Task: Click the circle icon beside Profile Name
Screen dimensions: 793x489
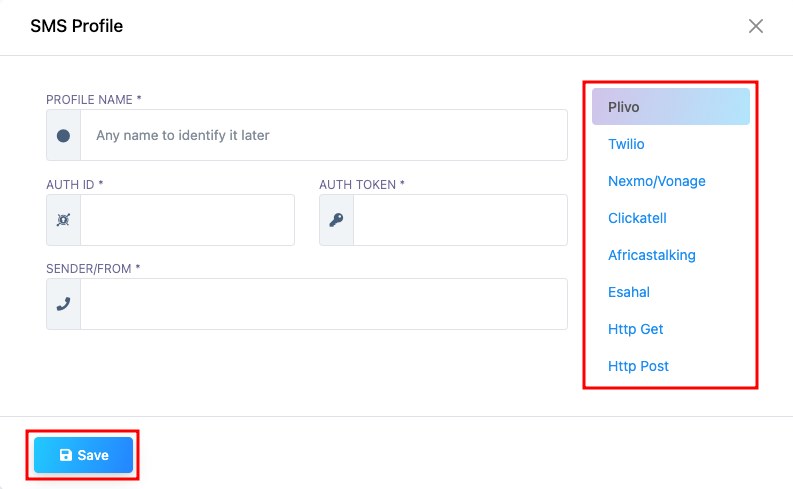Action: tap(63, 136)
